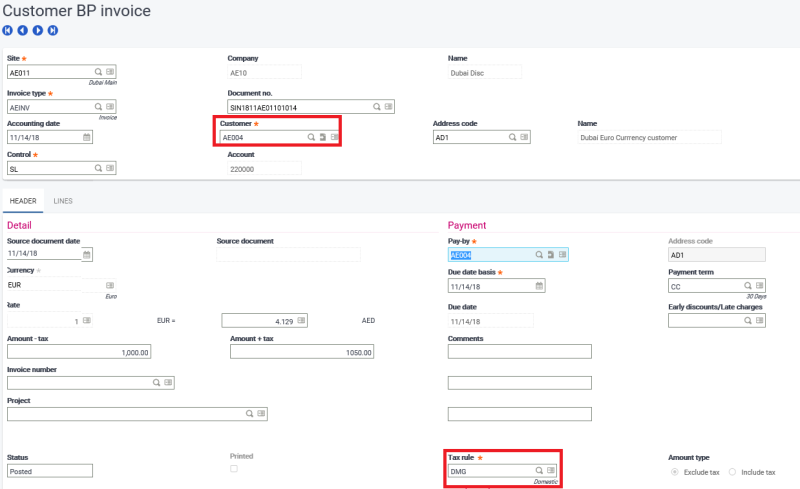The width and height of the screenshot is (800, 489).
Task: Go to the previous record arrow
Action: [23, 30]
